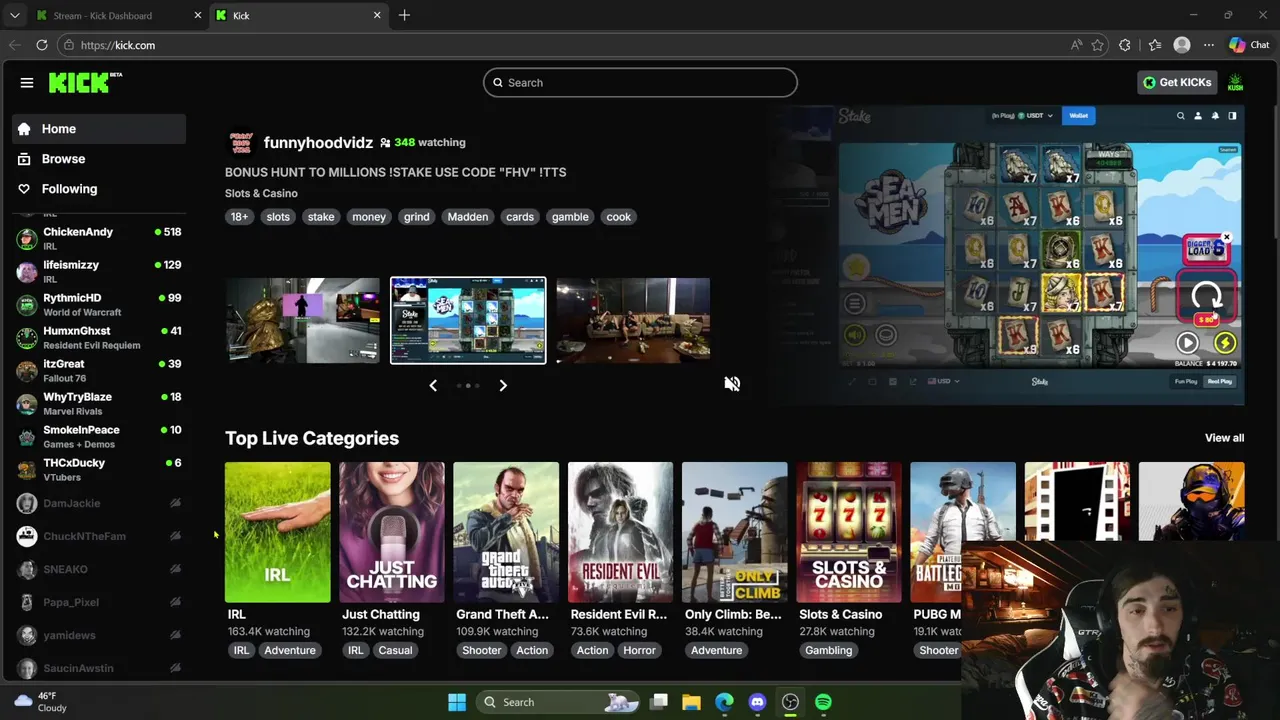Open the Resident Evil category card
Image resolution: width=1280 pixels, height=720 pixels.
[x=620, y=532]
